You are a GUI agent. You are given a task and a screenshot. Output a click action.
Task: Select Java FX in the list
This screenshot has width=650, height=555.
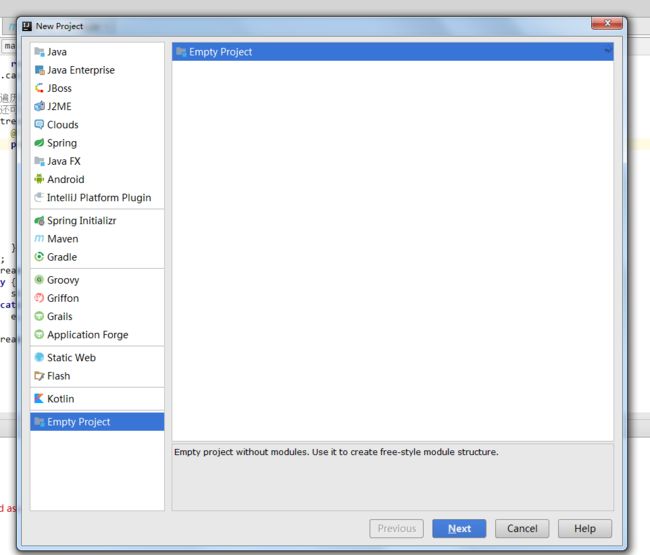coord(97,161)
